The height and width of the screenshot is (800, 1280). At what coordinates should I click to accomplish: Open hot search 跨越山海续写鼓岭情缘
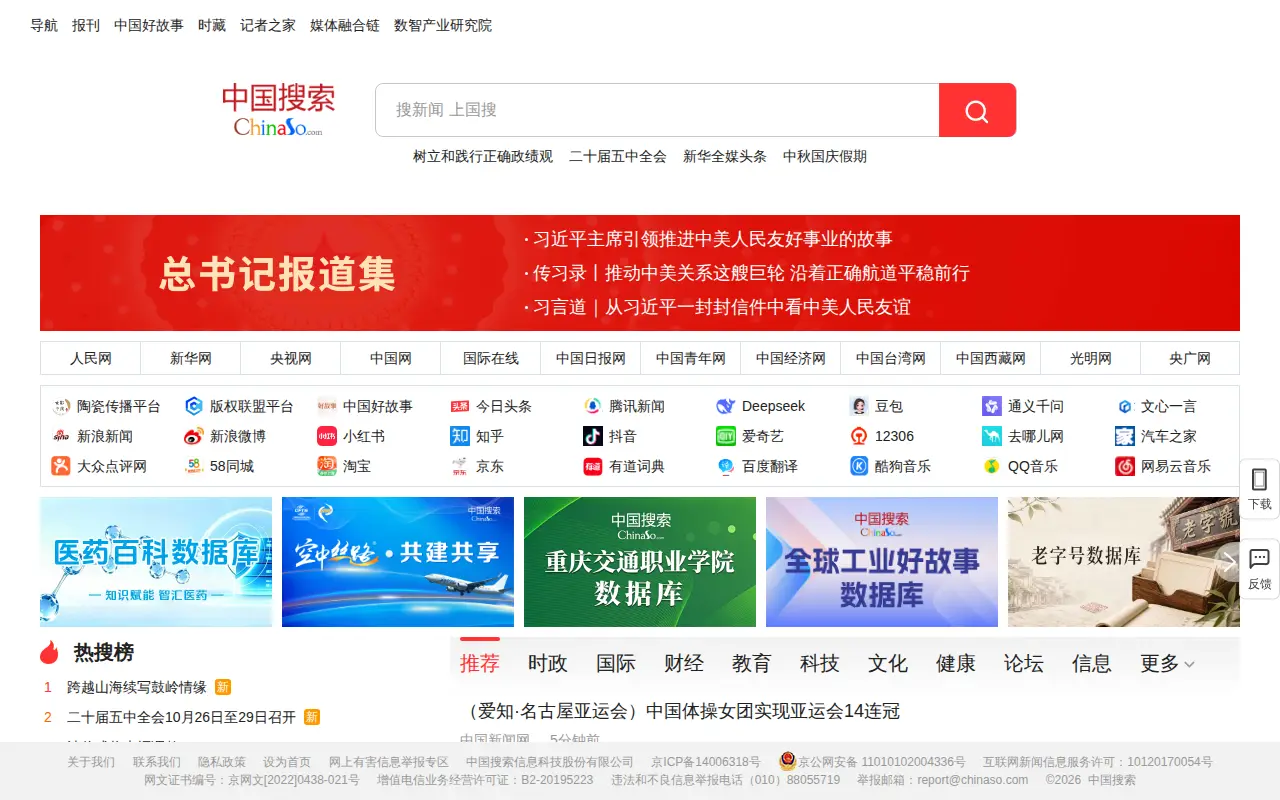tap(137, 687)
